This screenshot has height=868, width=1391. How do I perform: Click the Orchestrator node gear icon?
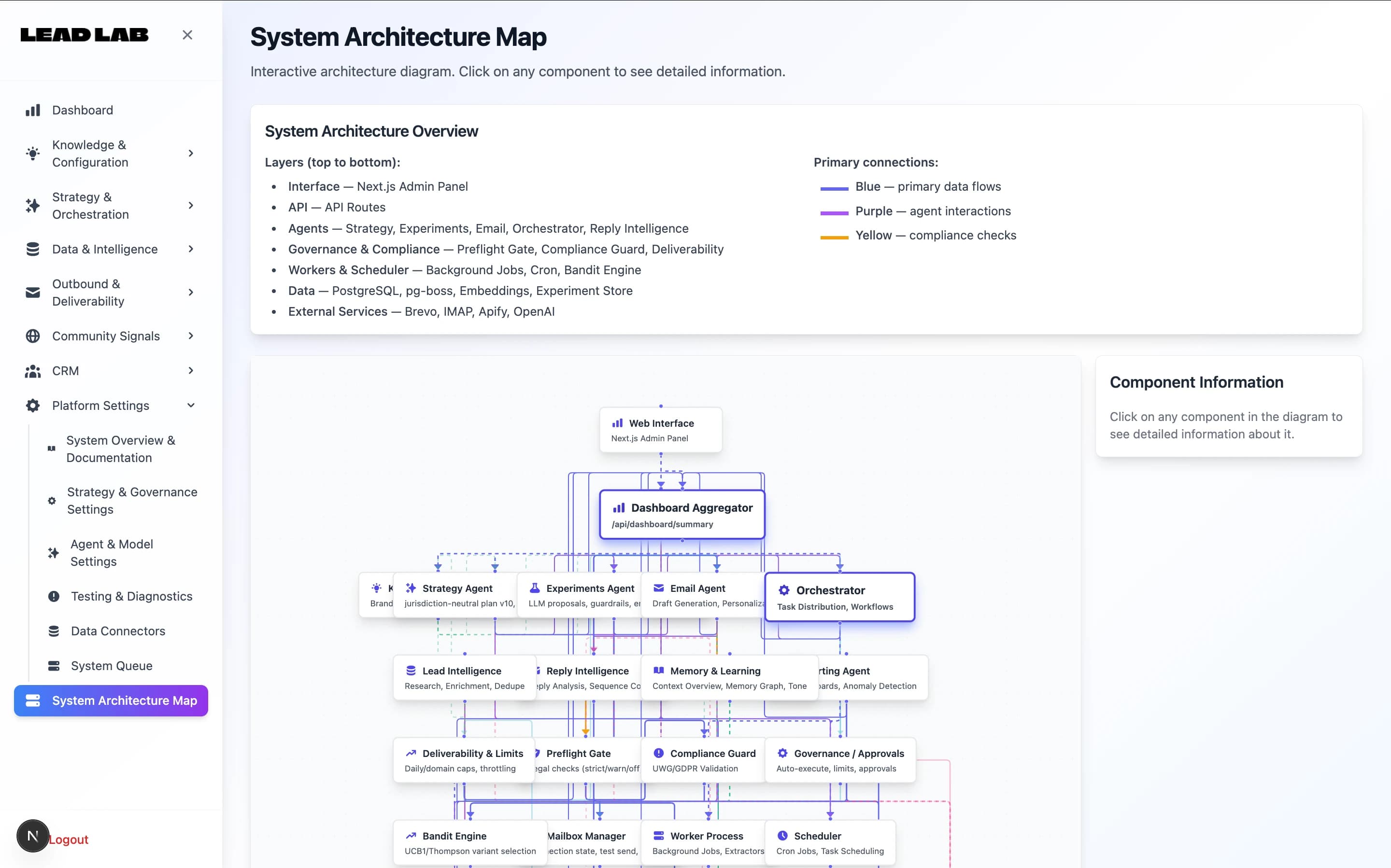[x=783, y=590]
